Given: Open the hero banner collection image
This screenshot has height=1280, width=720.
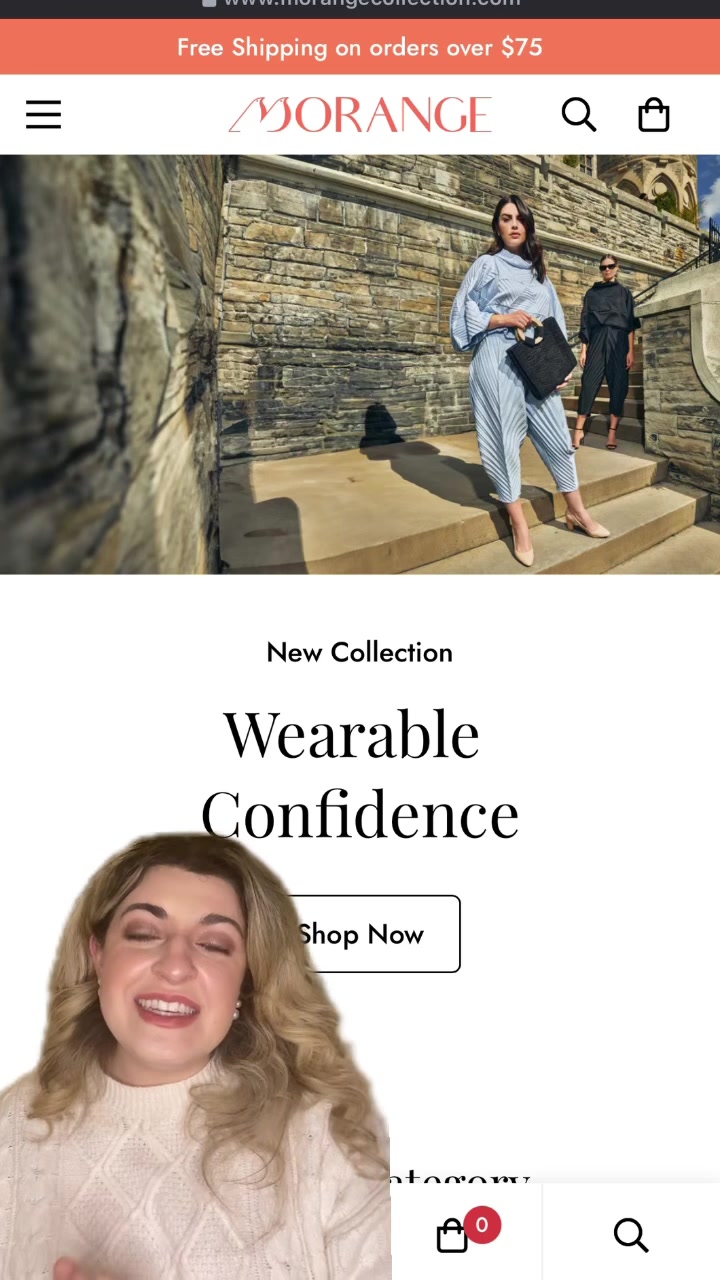Looking at the screenshot, I should pos(360,364).
